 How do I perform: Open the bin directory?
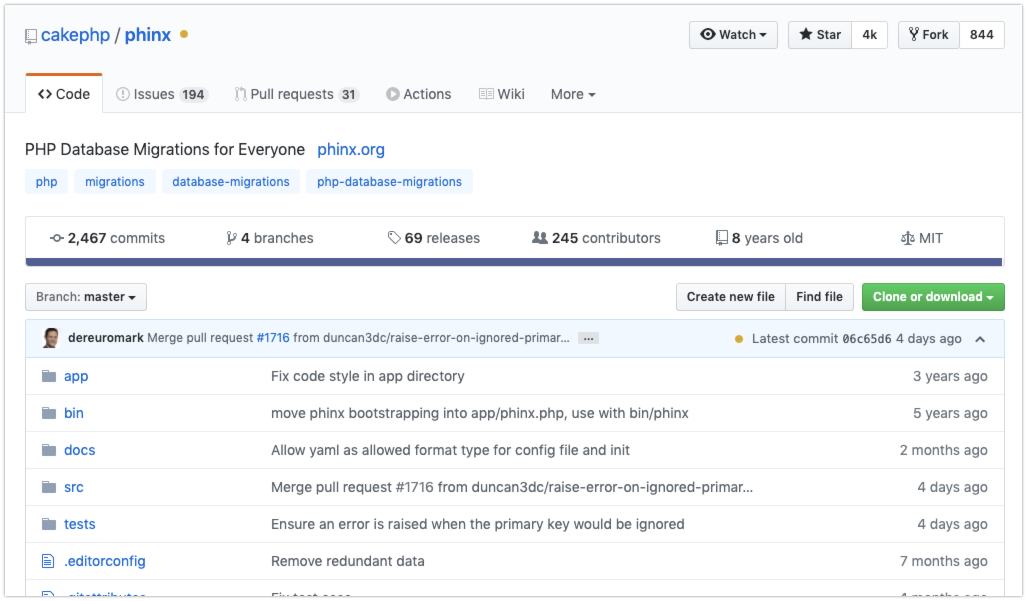74,413
